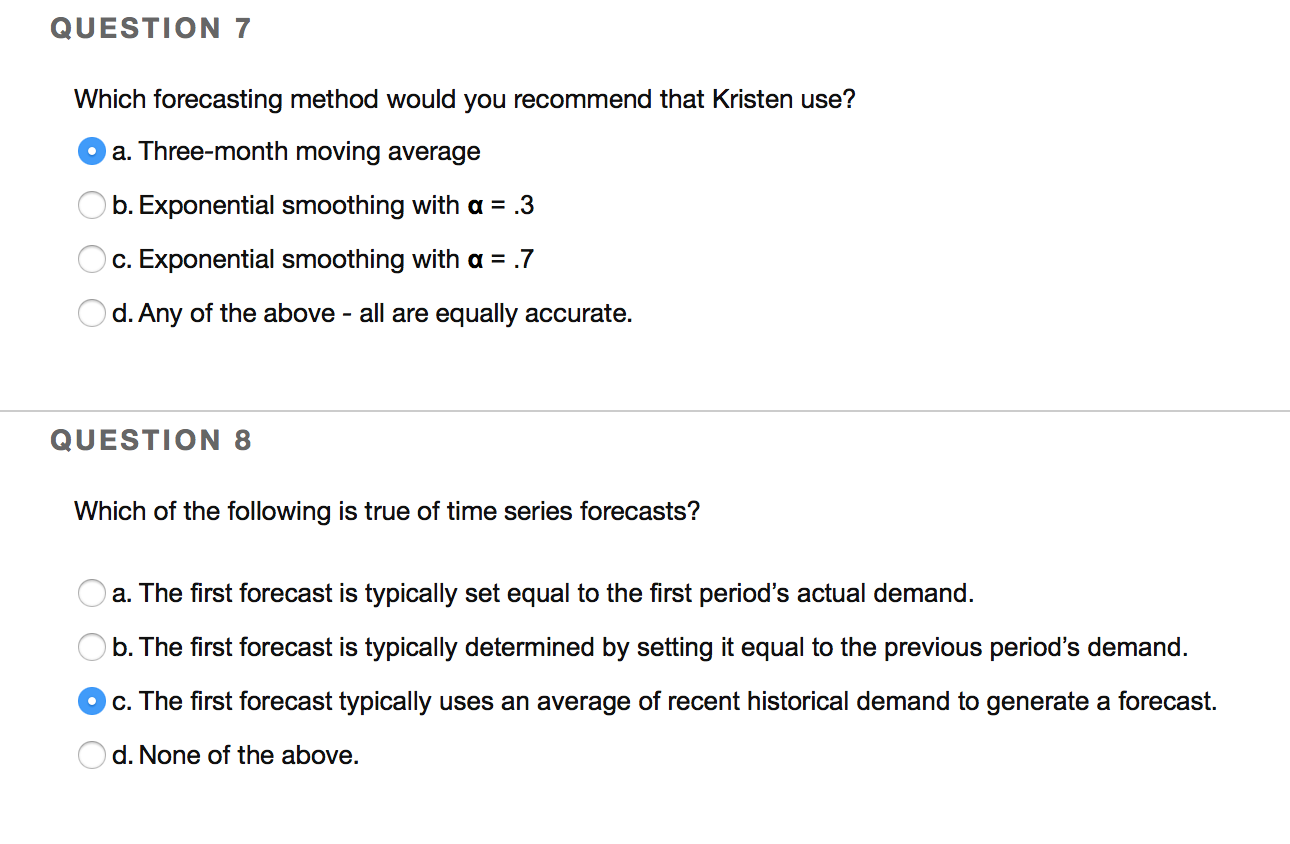Choose Exponential smoothing with α = .7
This screenshot has width=1290, height=844.
(x=92, y=259)
